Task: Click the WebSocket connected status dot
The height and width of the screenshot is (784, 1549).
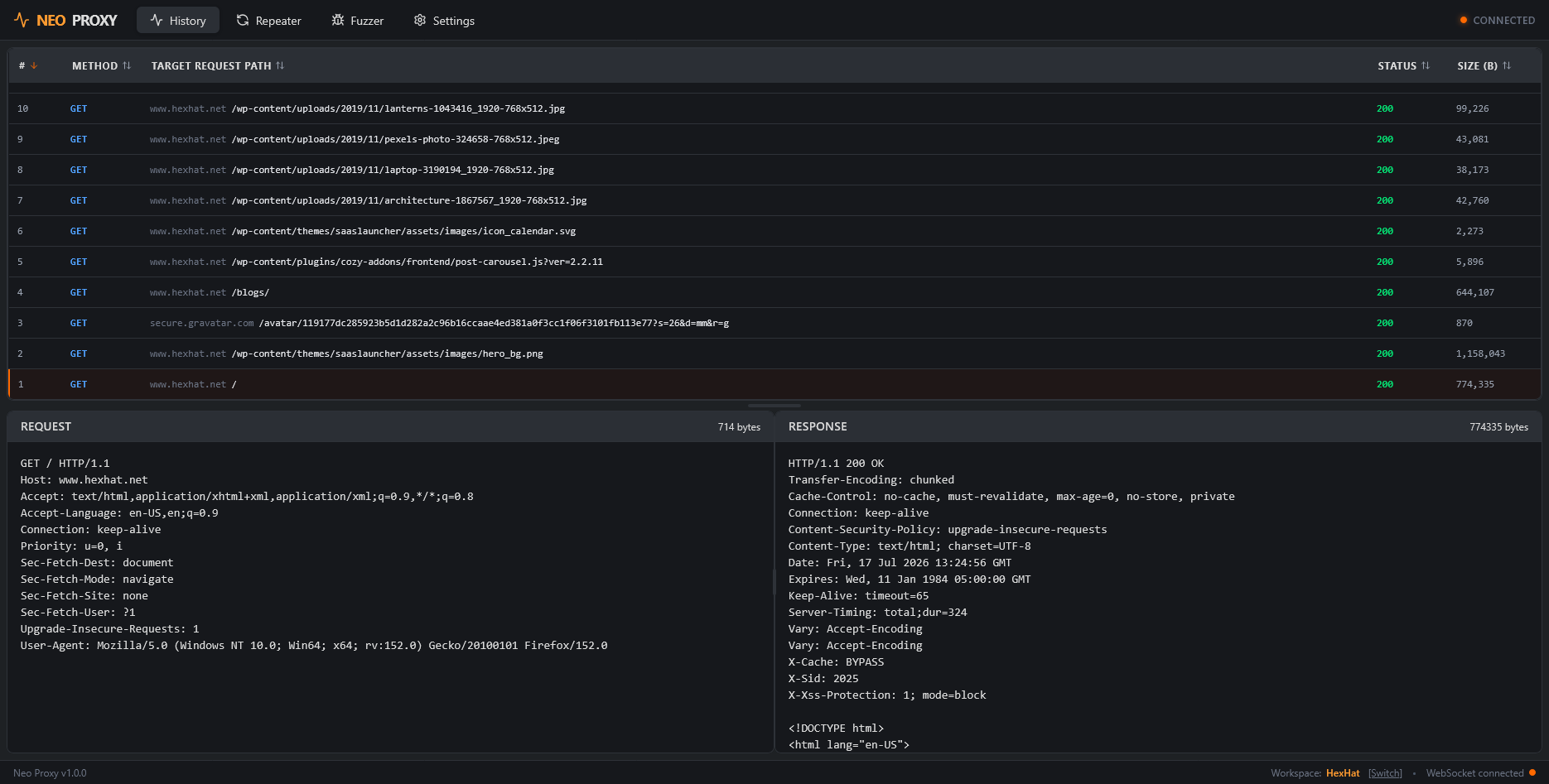Action: point(1532,772)
